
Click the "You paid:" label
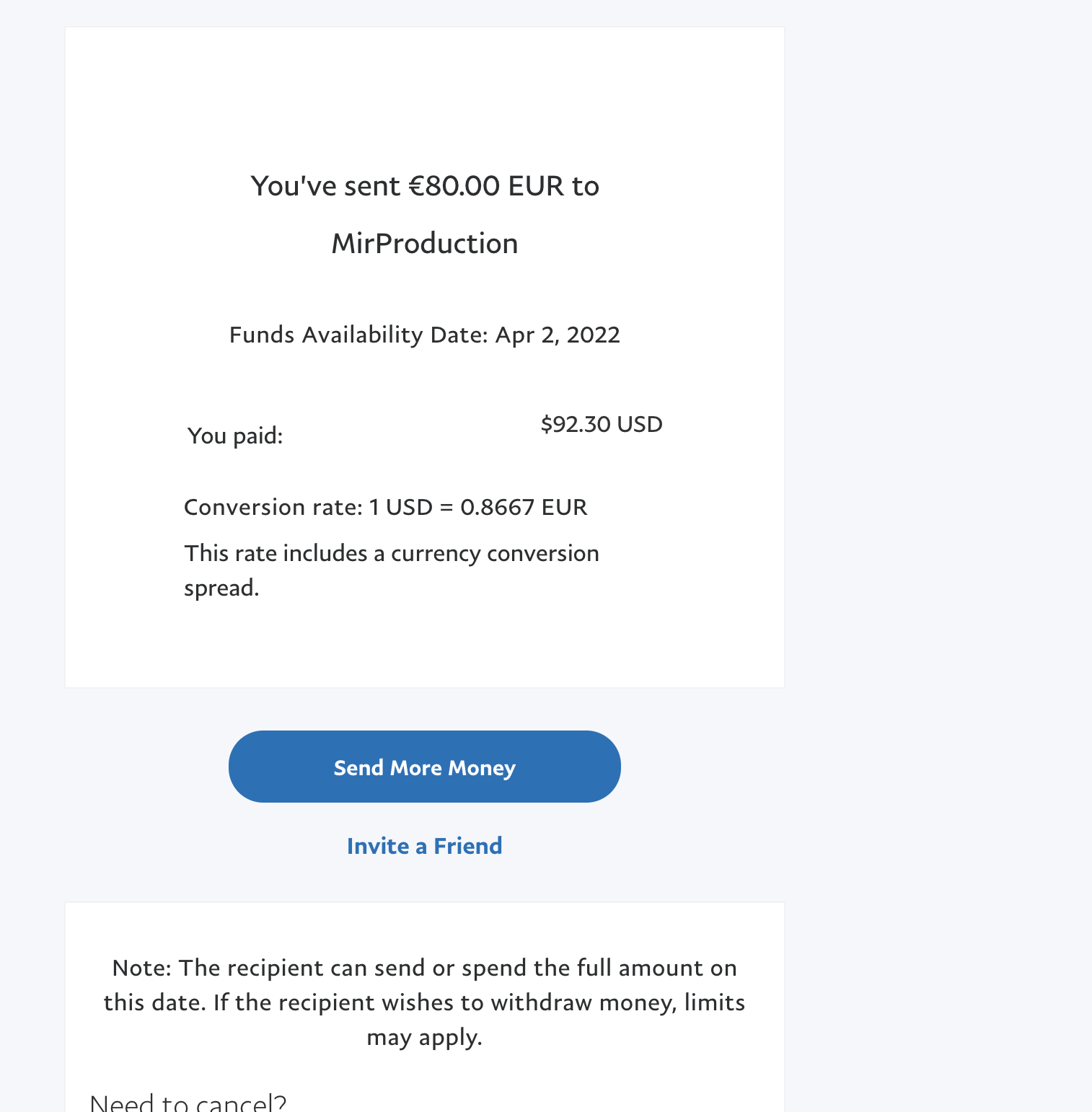[x=235, y=436]
